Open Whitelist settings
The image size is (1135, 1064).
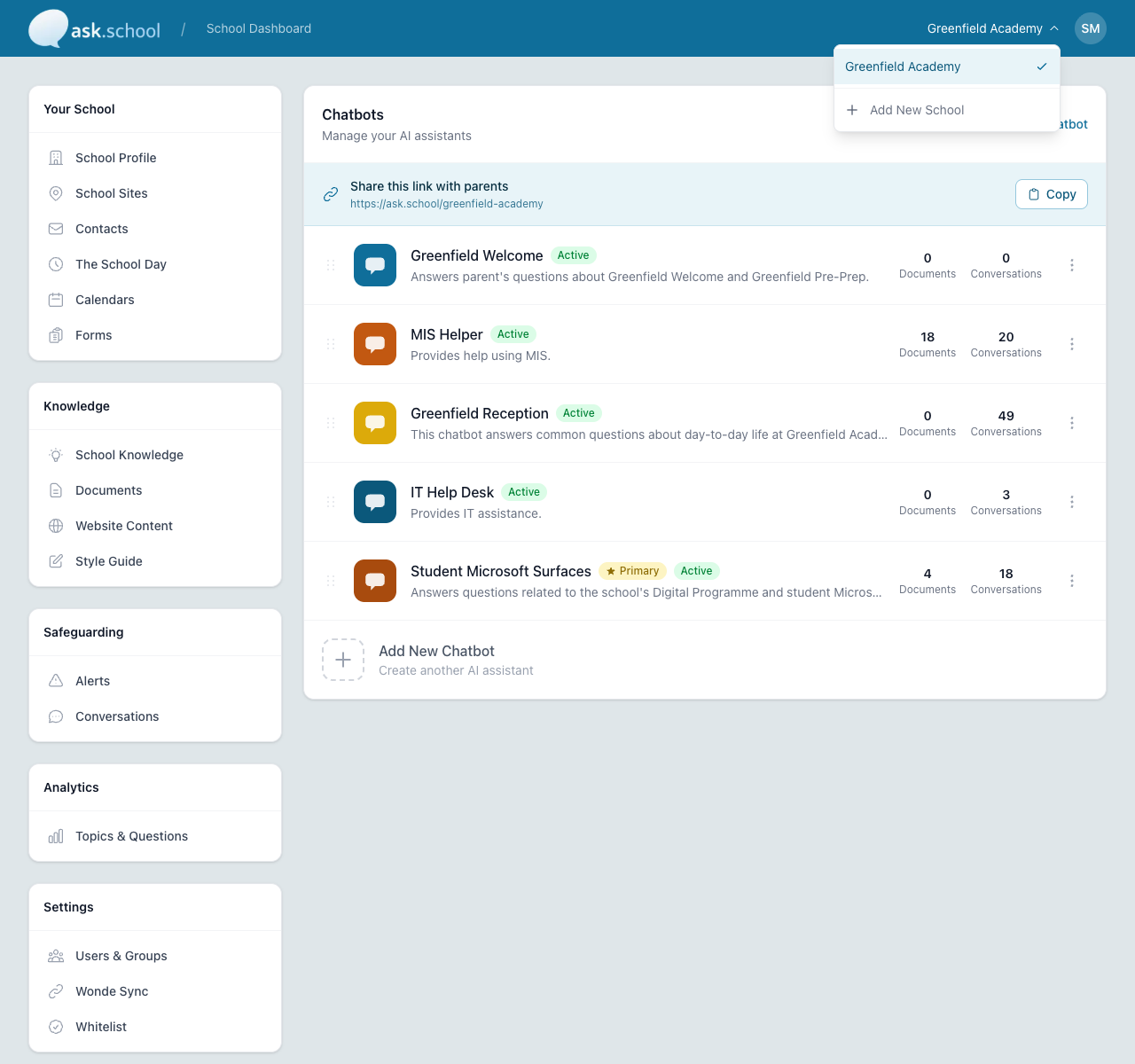click(x=155, y=1027)
